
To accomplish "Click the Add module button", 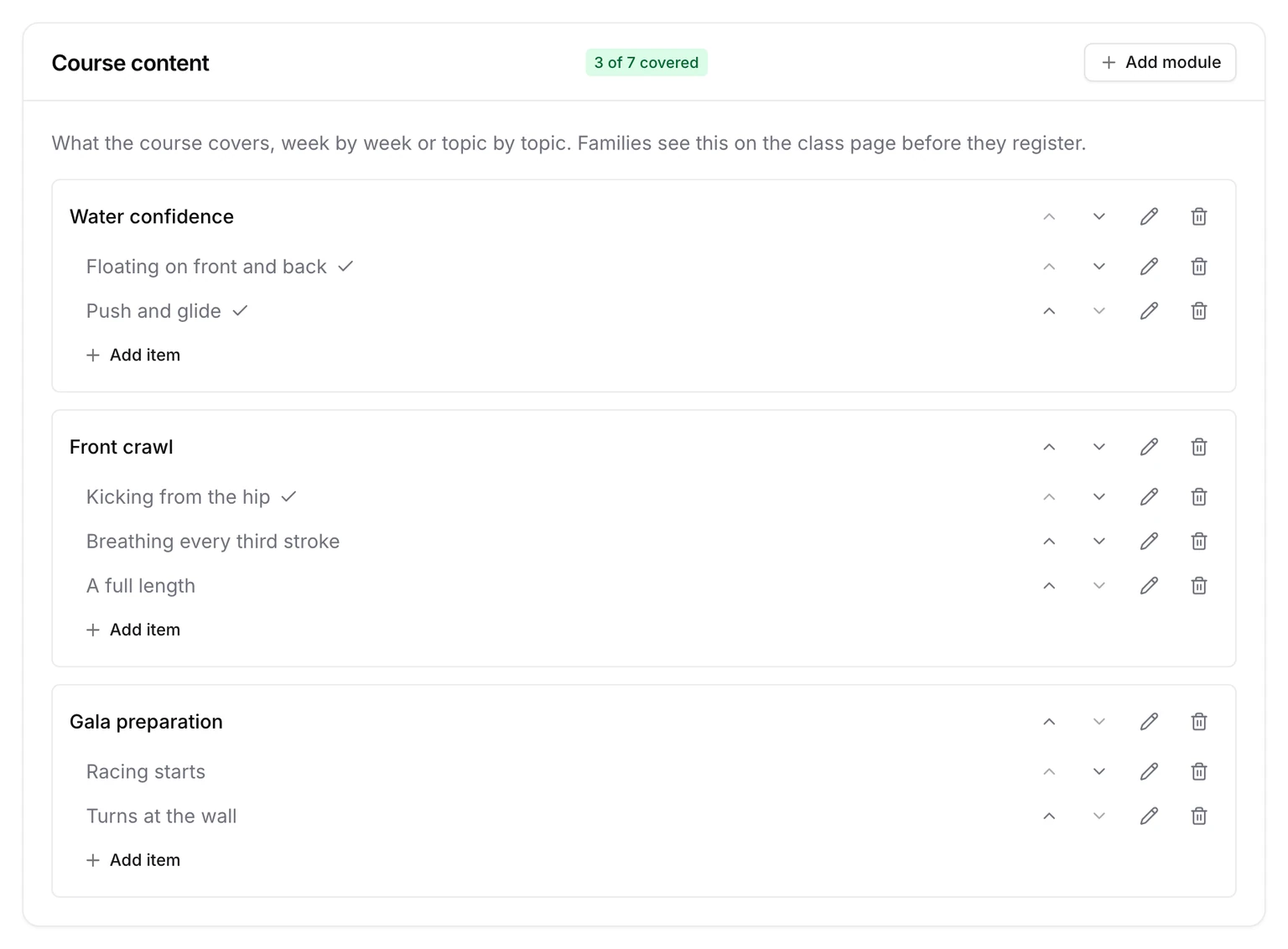I will pyautogui.click(x=1160, y=63).
